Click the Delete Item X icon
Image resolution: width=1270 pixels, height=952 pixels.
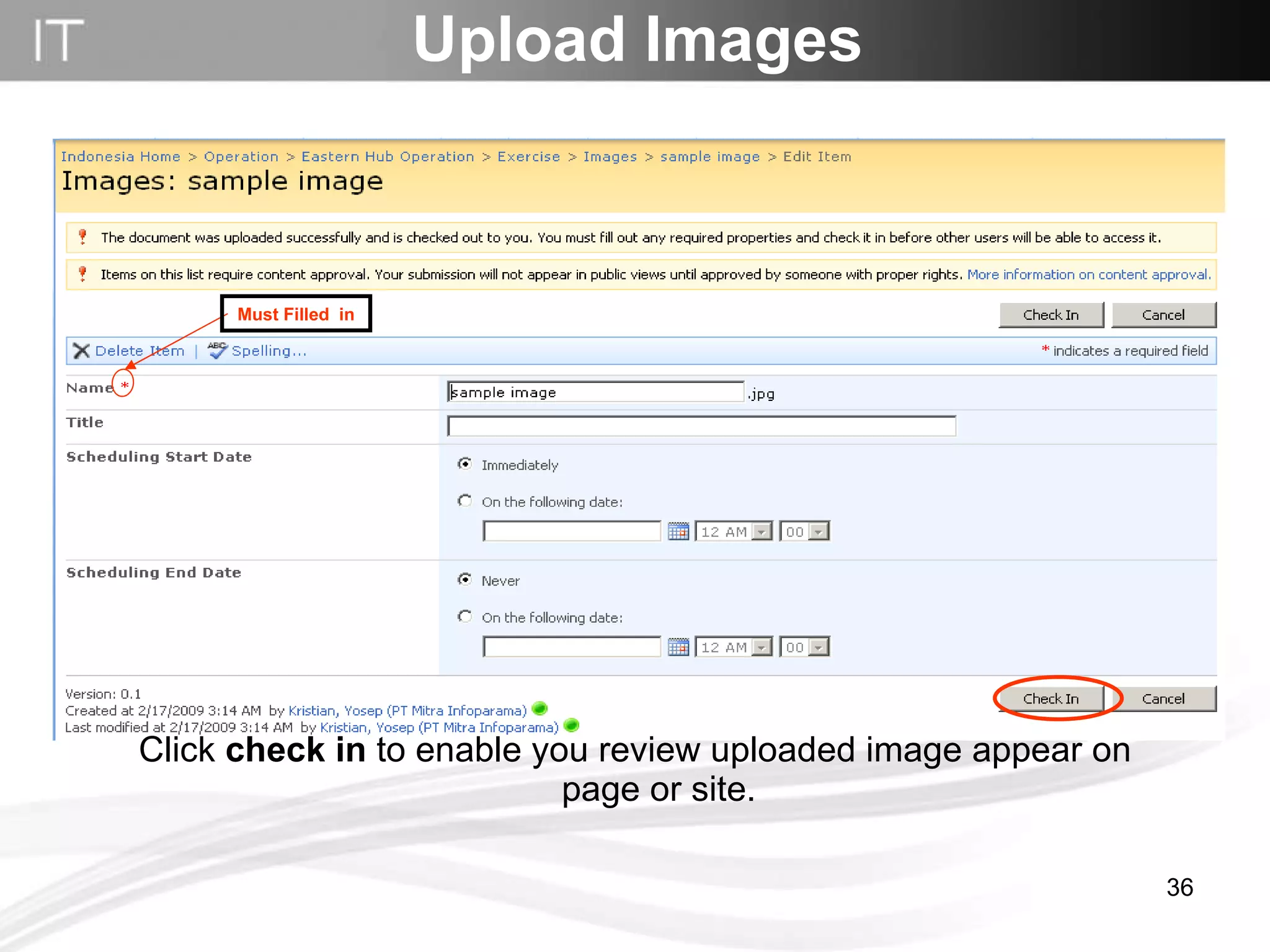81,351
